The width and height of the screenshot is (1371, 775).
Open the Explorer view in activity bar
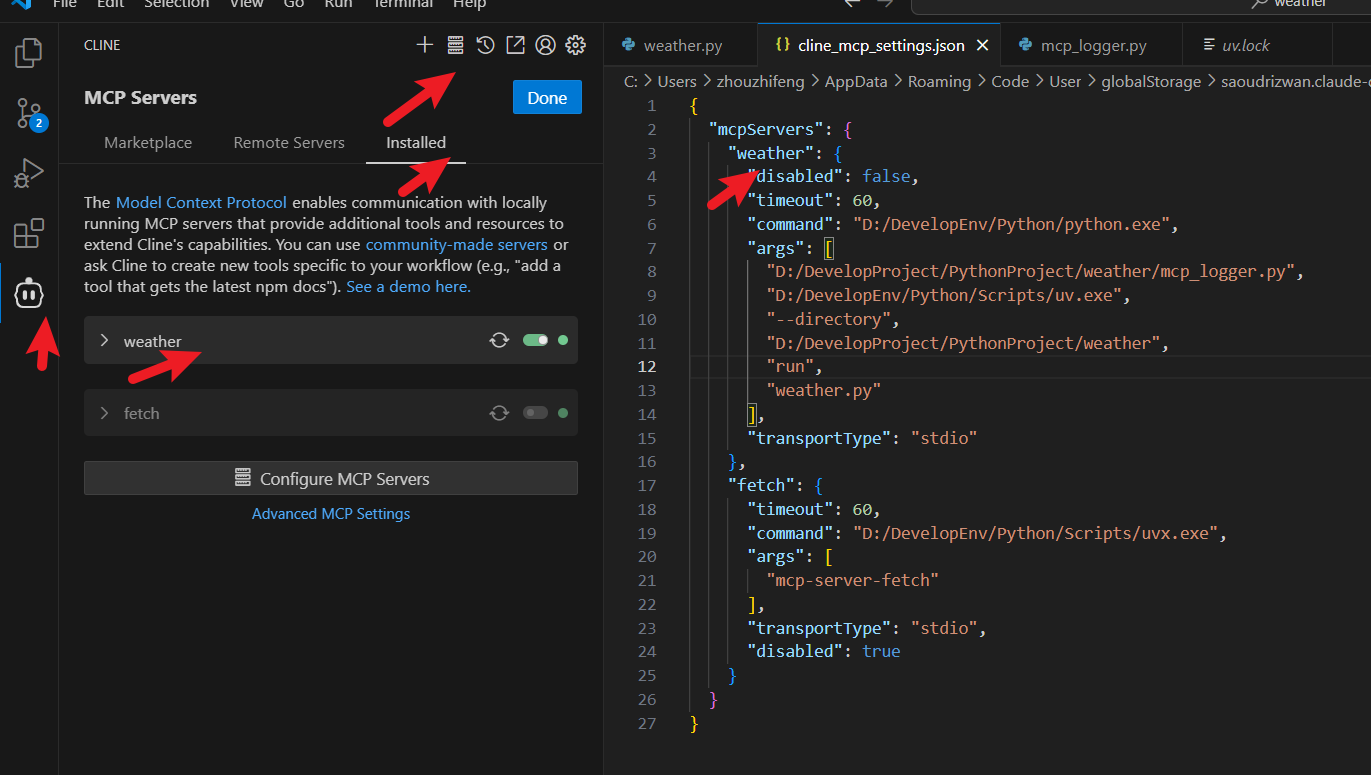tap(29, 52)
